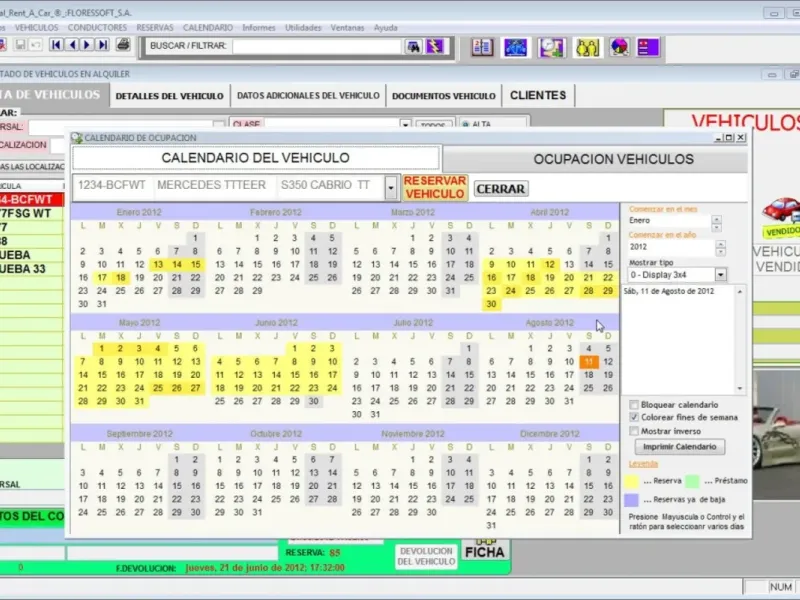
Task: Click the FICHA icon button
Action: point(485,550)
